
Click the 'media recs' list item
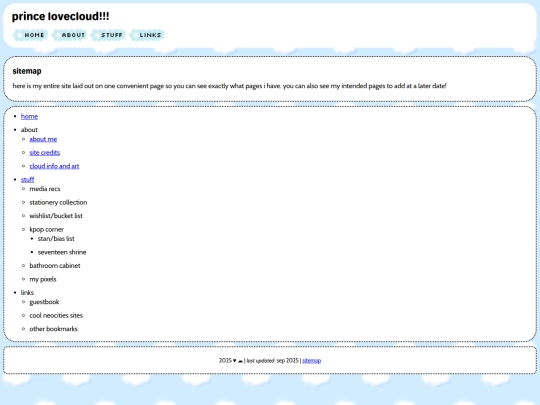tap(45, 189)
